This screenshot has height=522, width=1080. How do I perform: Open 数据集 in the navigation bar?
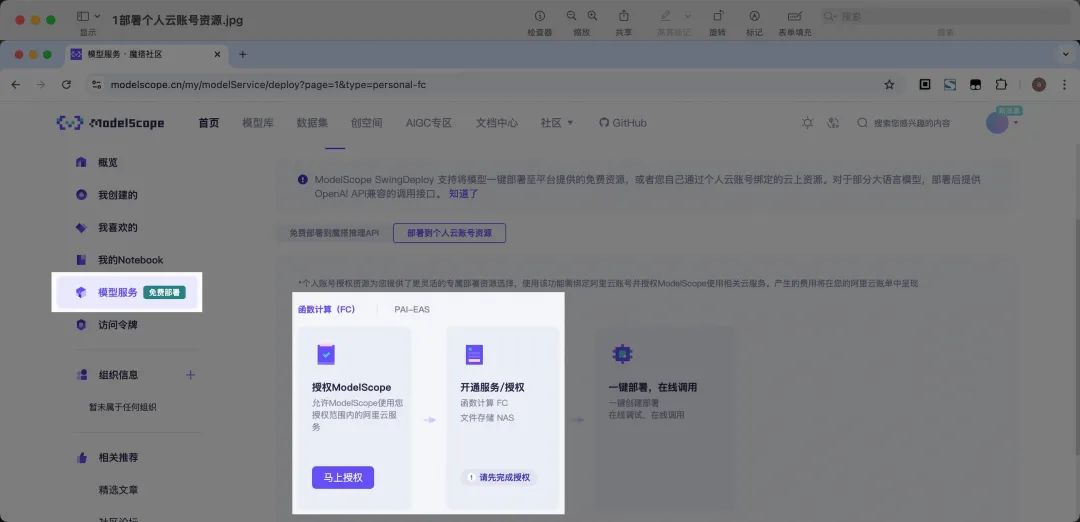(x=312, y=123)
